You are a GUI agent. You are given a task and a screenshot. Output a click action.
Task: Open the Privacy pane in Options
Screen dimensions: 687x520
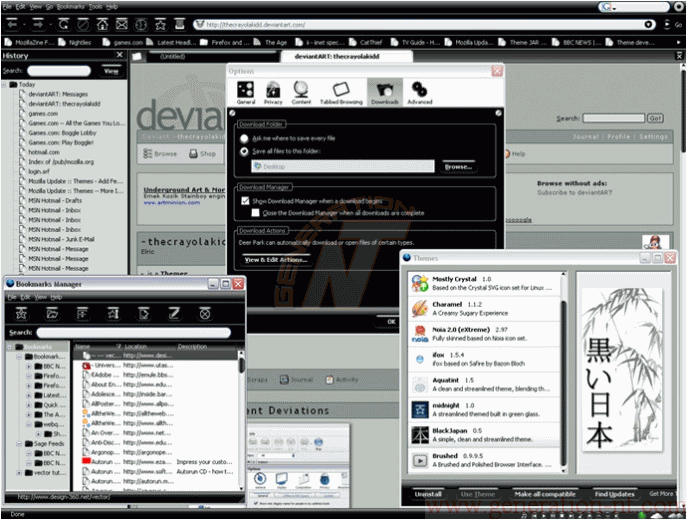pyautogui.click(x=273, y=92)
